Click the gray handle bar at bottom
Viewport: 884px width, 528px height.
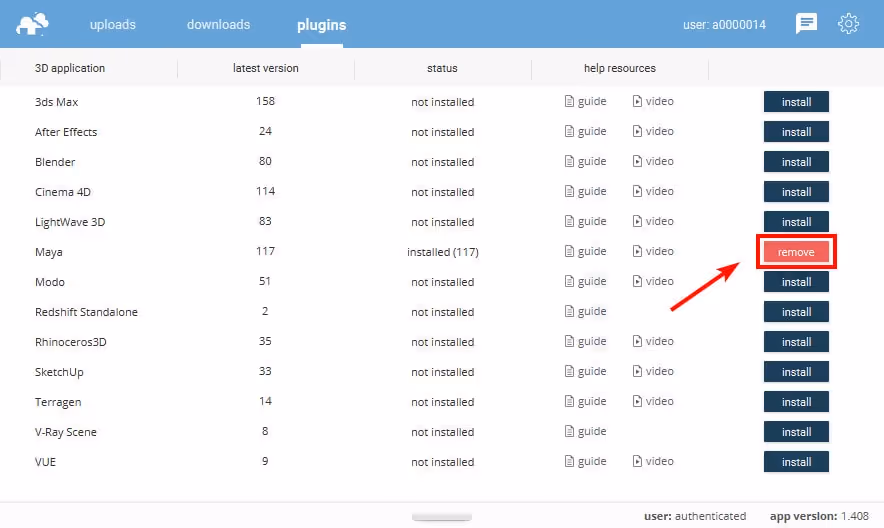441,517
